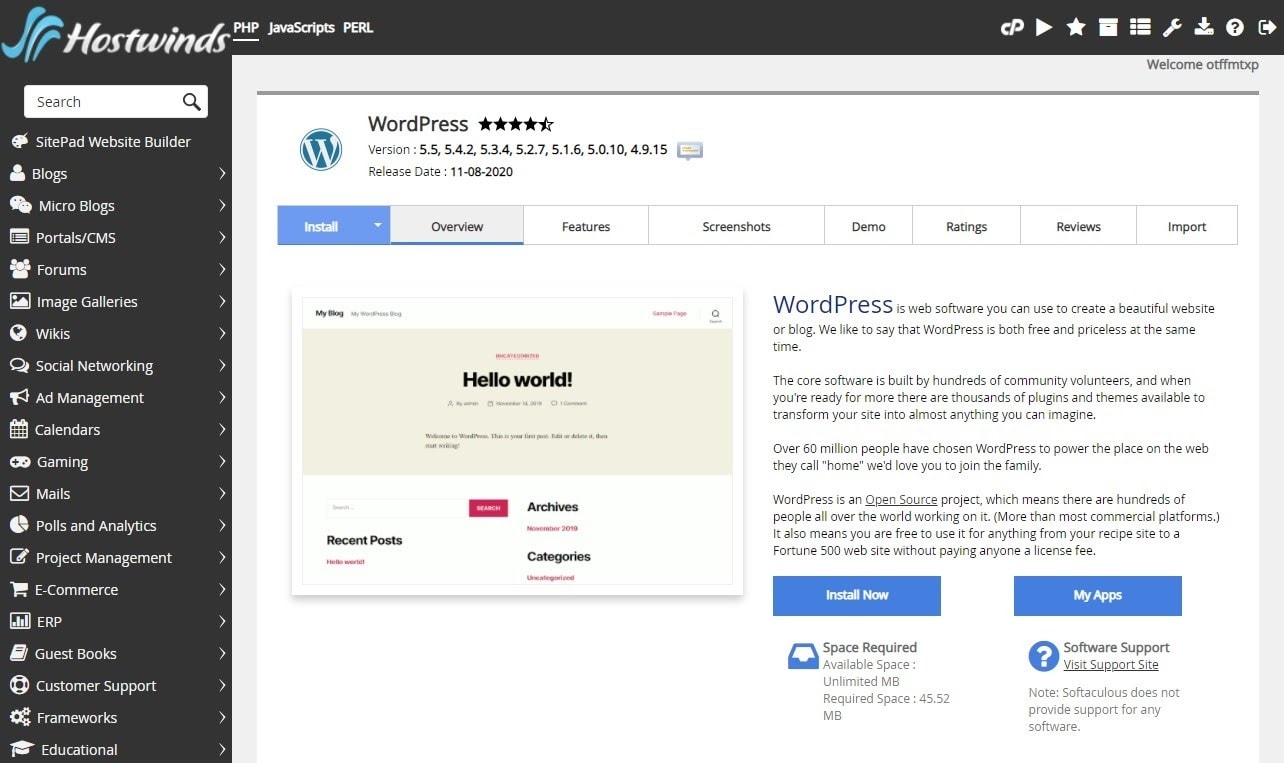Switch to the Features tab

tap(585, 227)
